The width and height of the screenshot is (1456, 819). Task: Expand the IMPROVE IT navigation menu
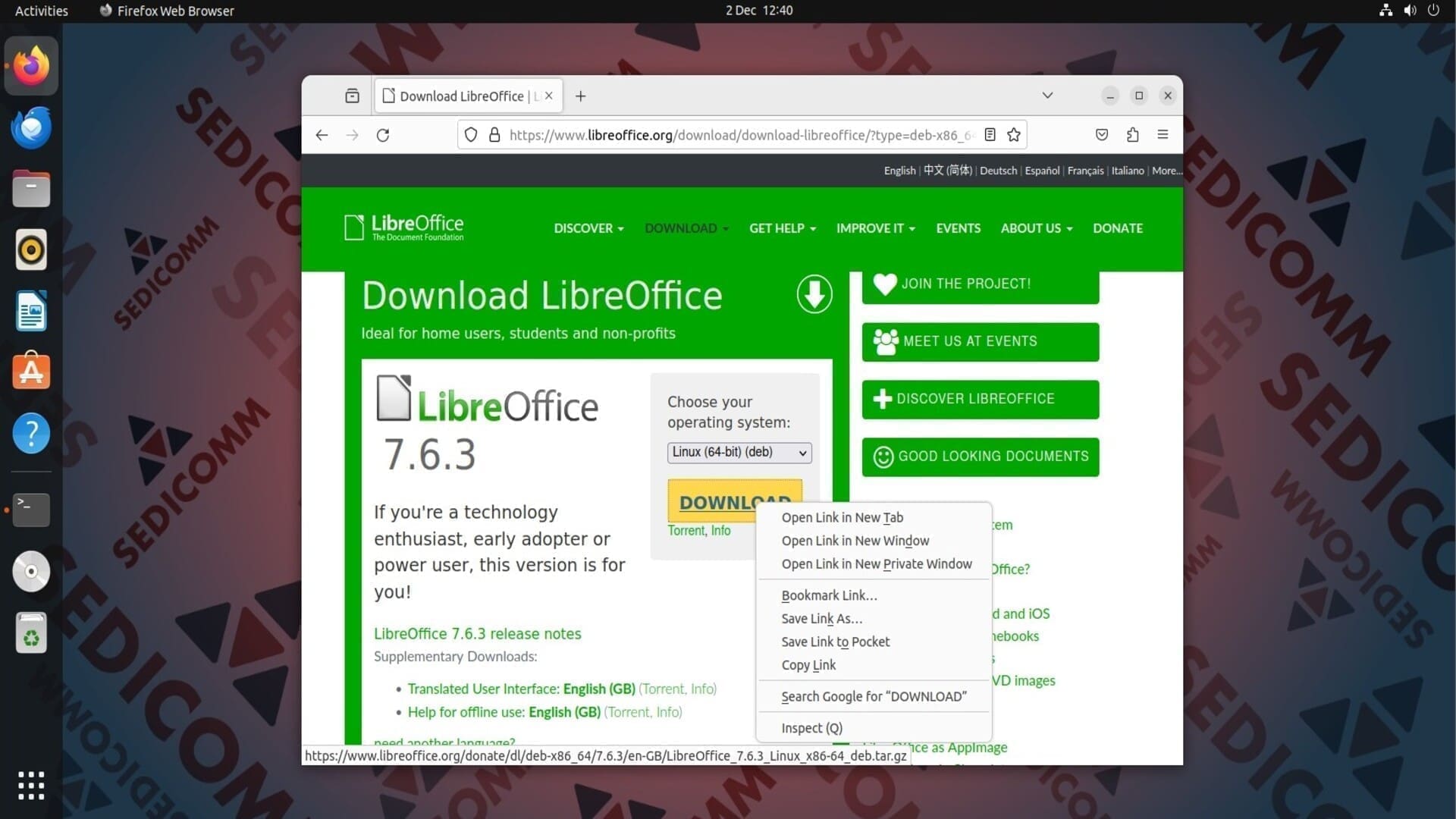[876, 228]
